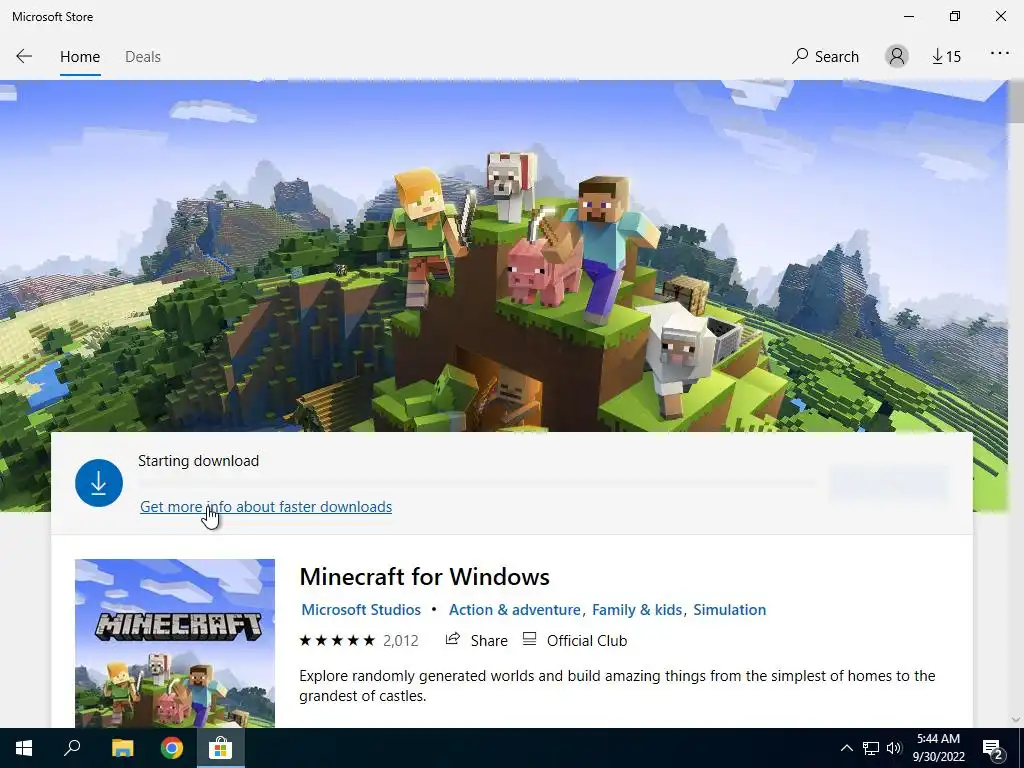The image size is (1024, 768).
Task: Restore down the Microsoft Store window
Action: pos(955,16)
